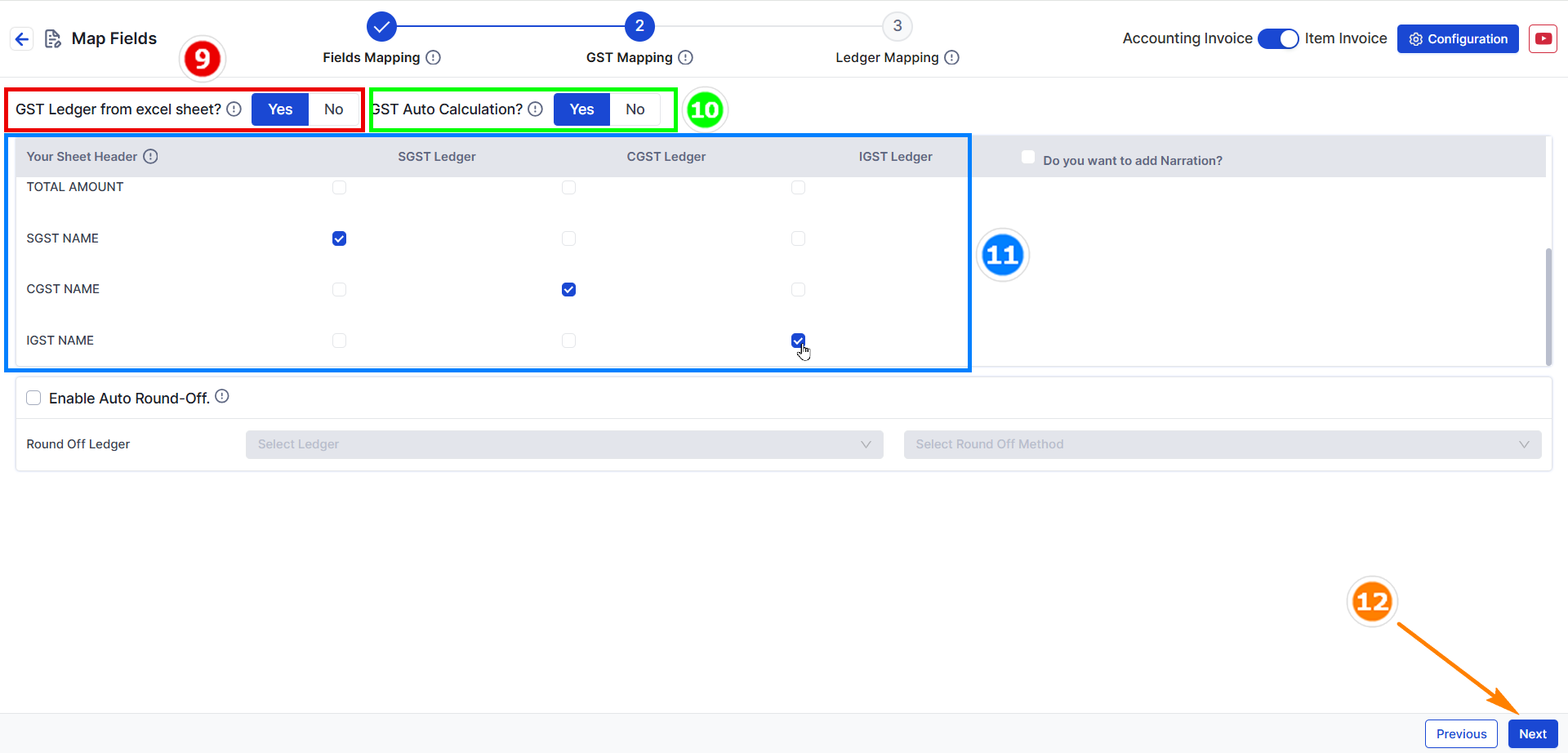Click info icon next to Ledger Mapping

[952, 57]
